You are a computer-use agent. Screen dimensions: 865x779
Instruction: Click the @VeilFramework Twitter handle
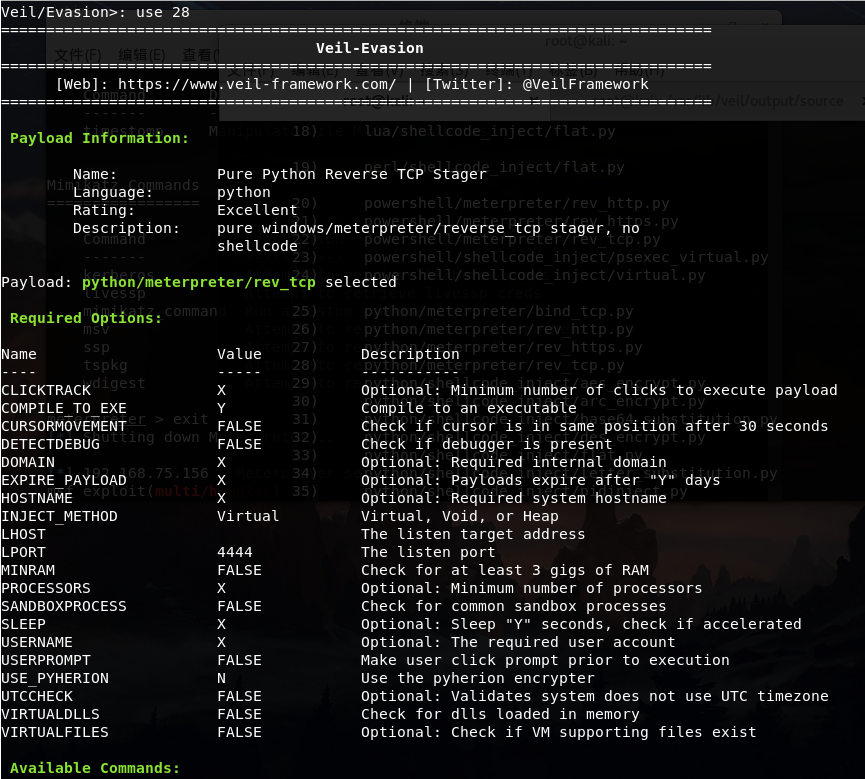[x=585, y=84]
